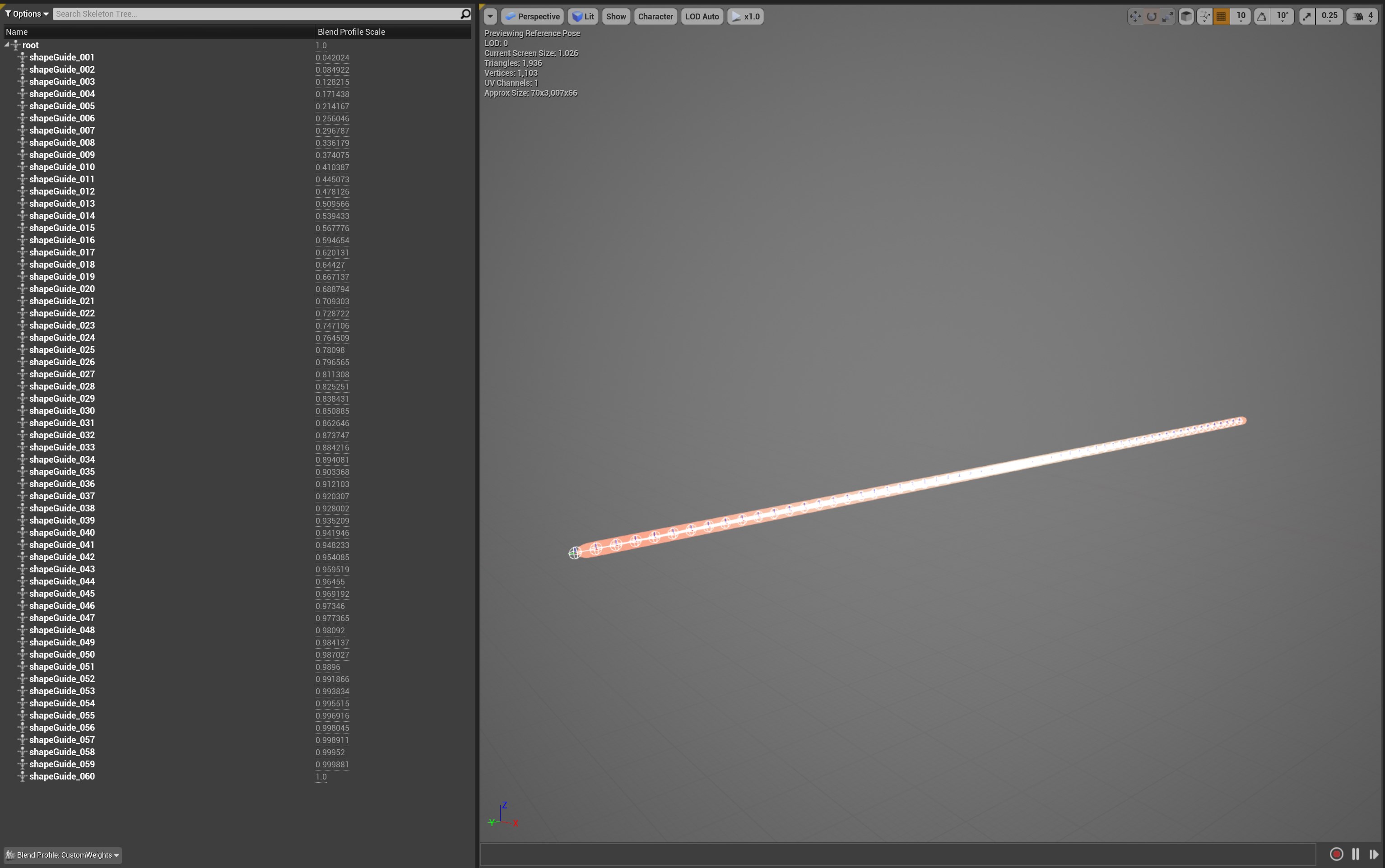Click the LOD Auto button

(x=702, y=17)
